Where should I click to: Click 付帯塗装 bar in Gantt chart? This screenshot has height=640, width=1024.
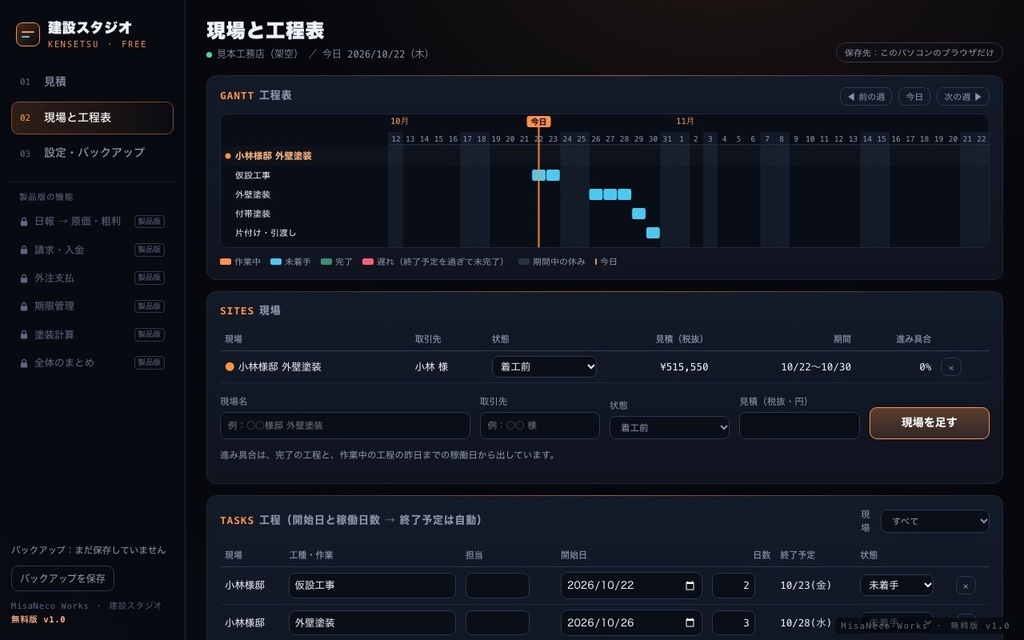[639, 214]
